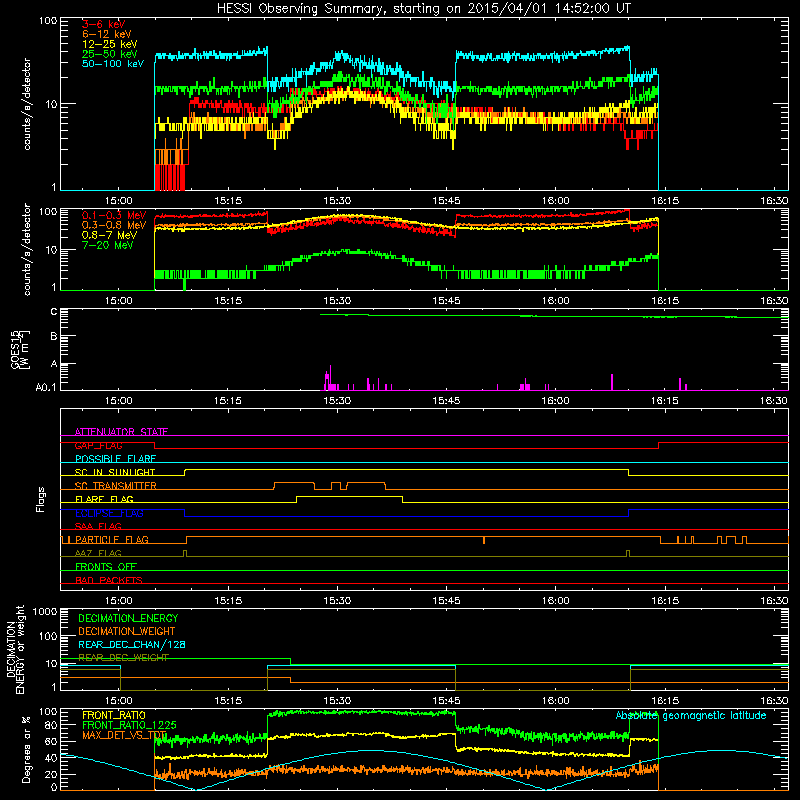The image size is (800, 800).
Task: Click the 60 tick label on bottom panel
Action: coord(51,741)
